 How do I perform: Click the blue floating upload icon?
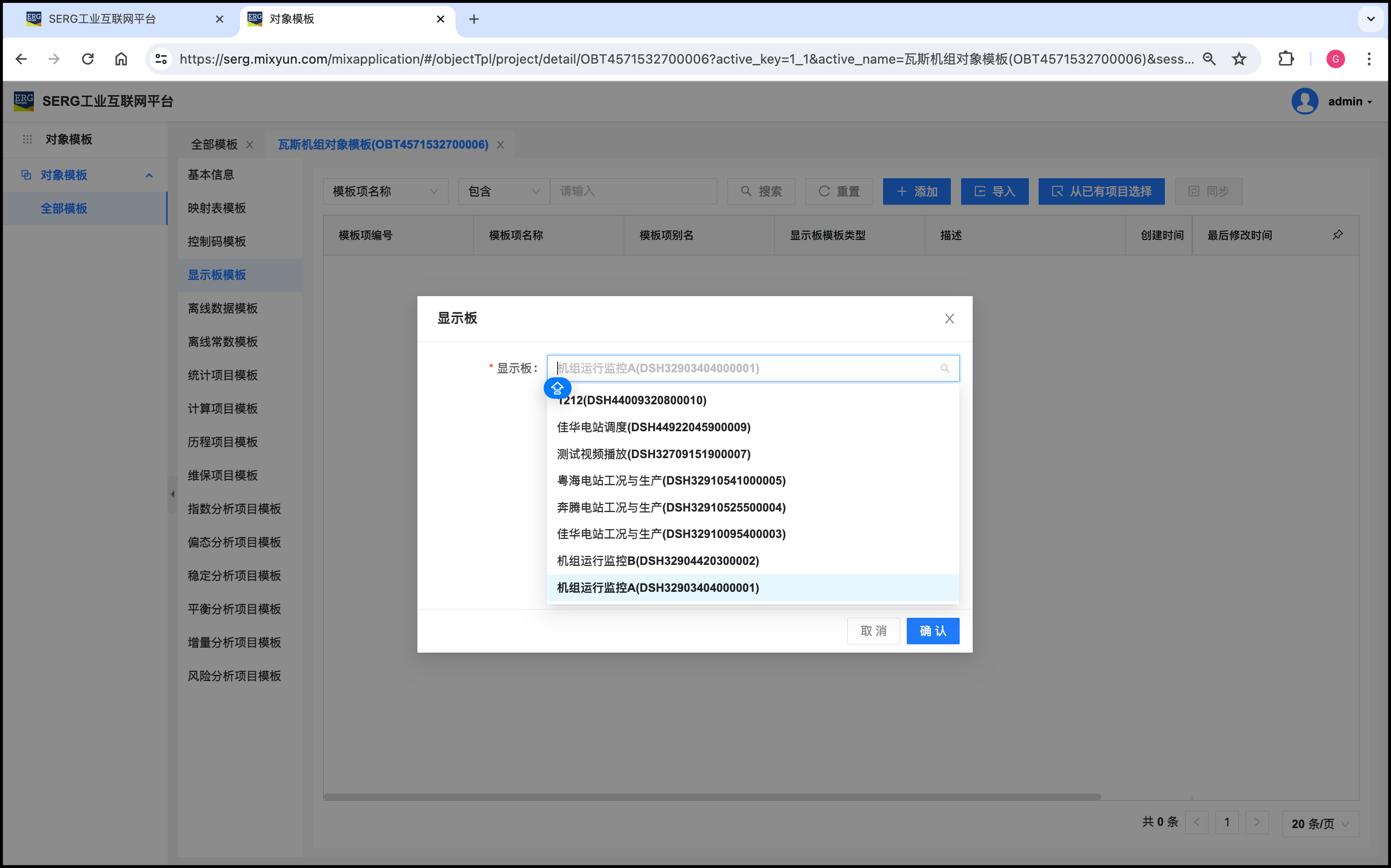[557, 389]
